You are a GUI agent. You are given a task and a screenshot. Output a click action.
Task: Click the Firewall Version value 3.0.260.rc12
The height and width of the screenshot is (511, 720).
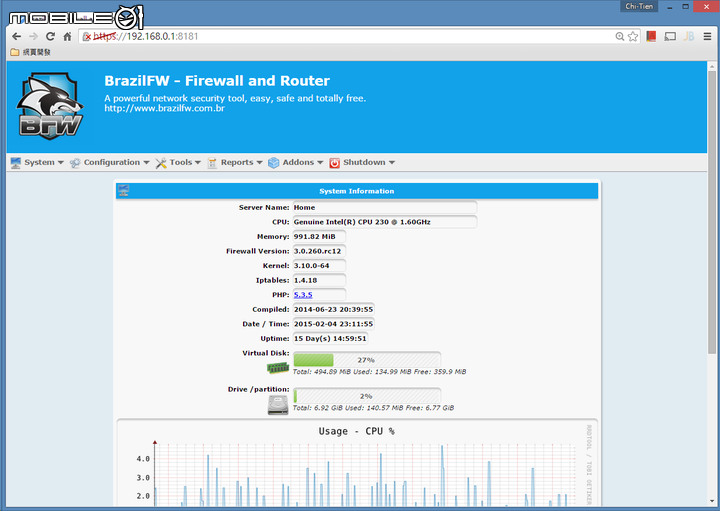pyautogui.click(x=319, y=251)
